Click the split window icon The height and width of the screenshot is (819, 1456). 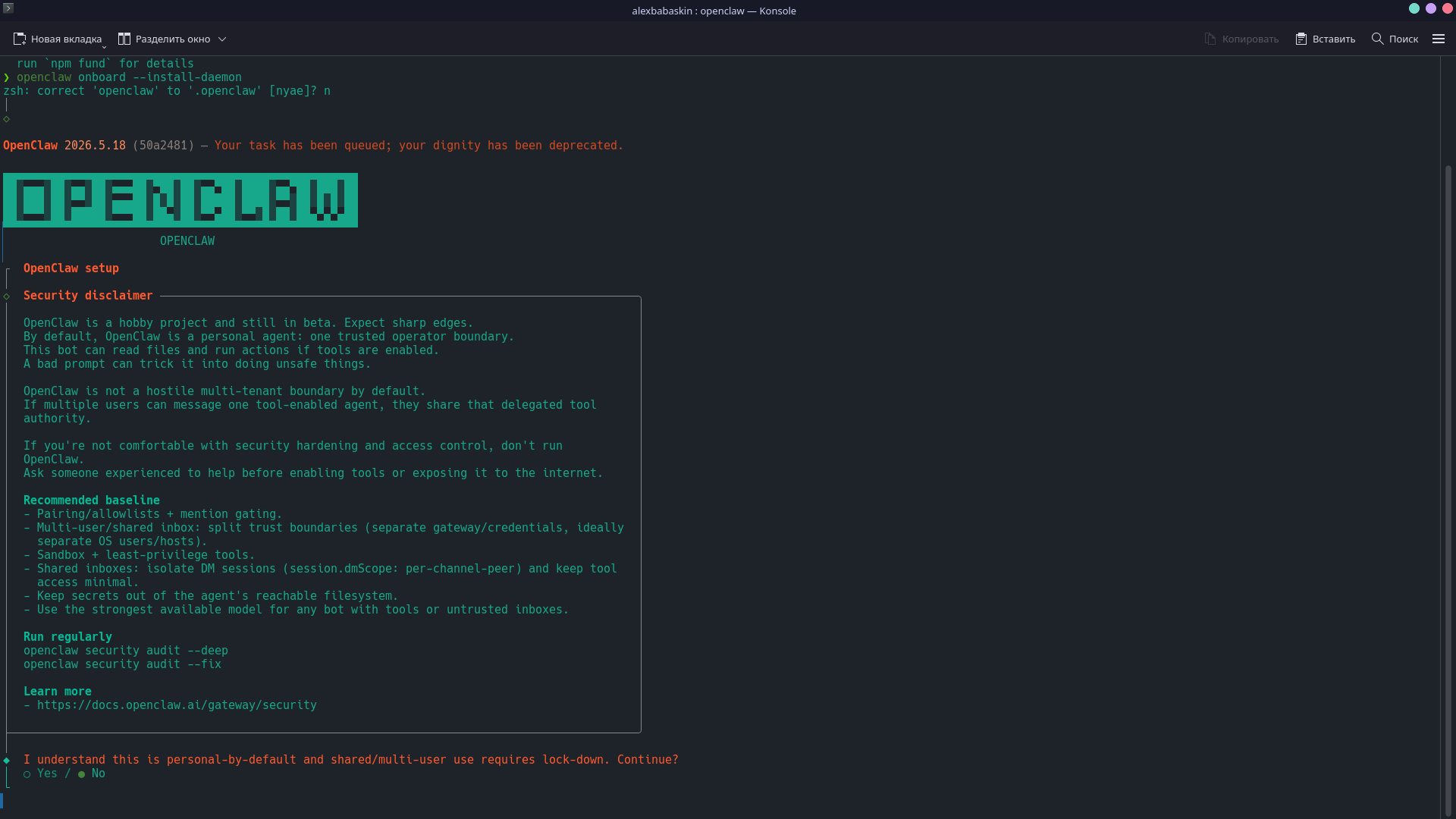124,39
